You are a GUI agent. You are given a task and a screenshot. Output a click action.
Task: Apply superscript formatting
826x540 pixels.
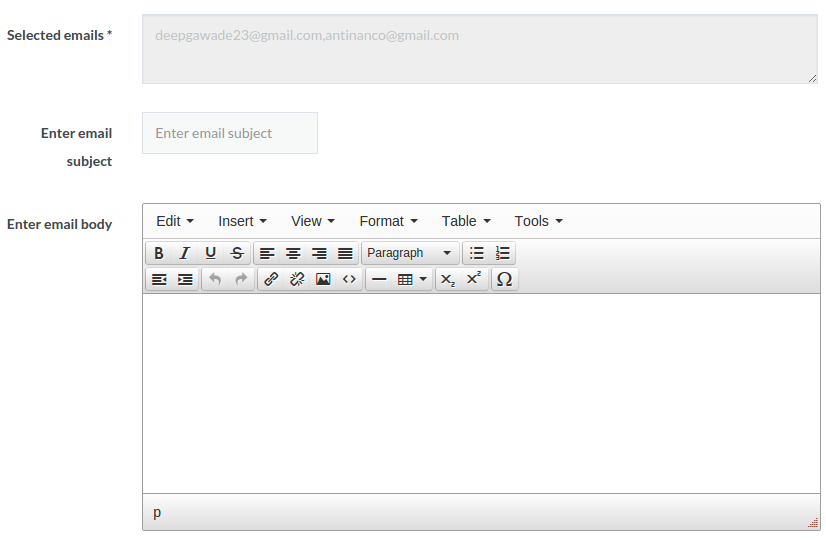[x=474, y=280]
